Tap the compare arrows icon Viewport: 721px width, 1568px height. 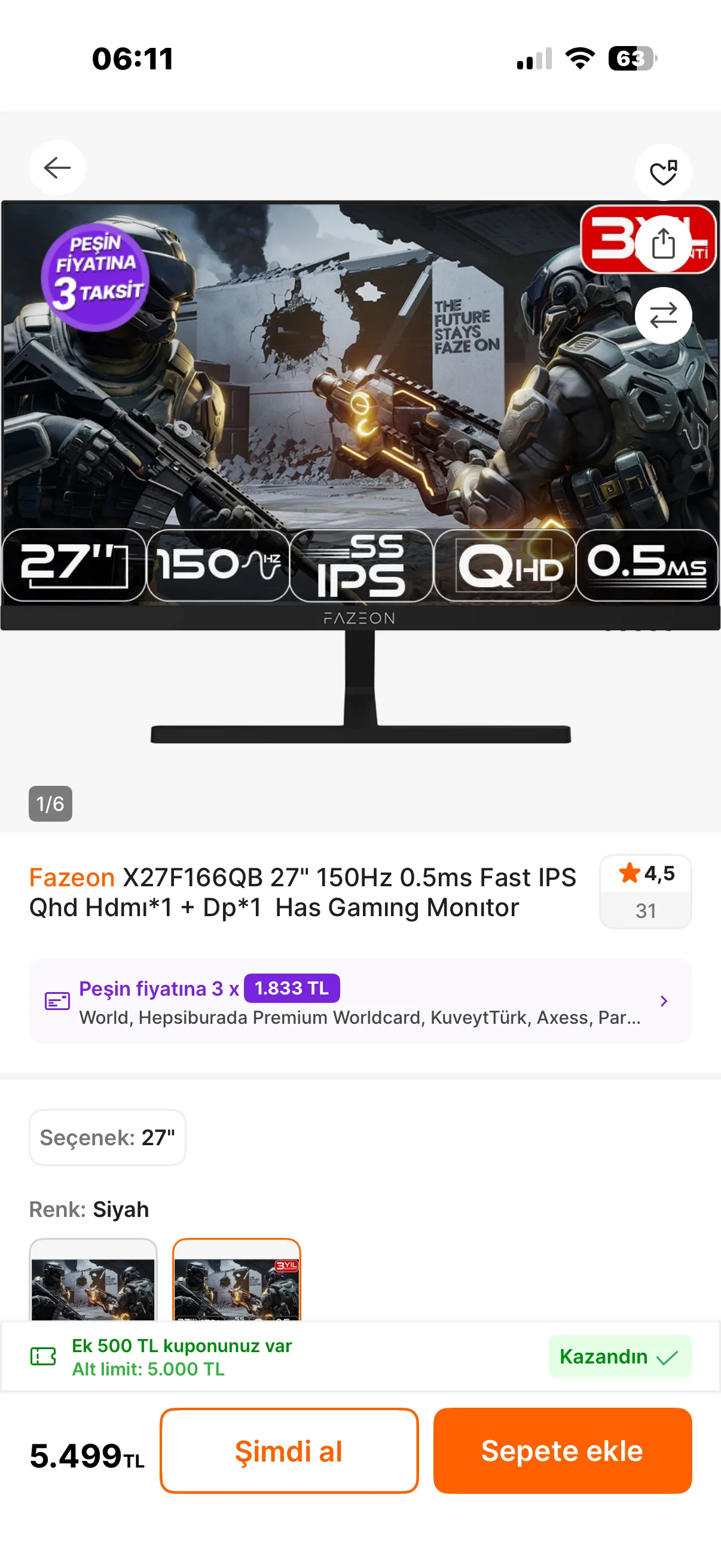663,315
